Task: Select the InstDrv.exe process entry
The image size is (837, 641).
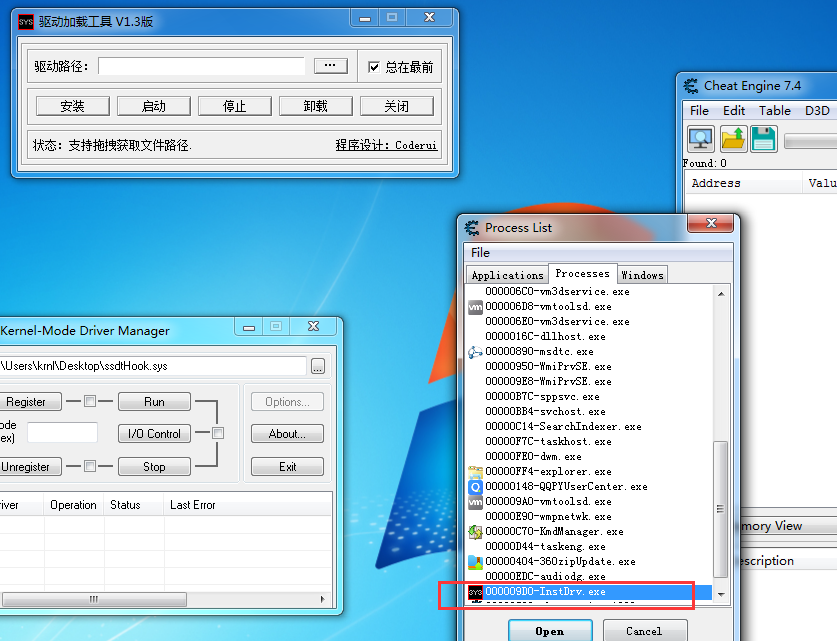Action: point(545,592)
